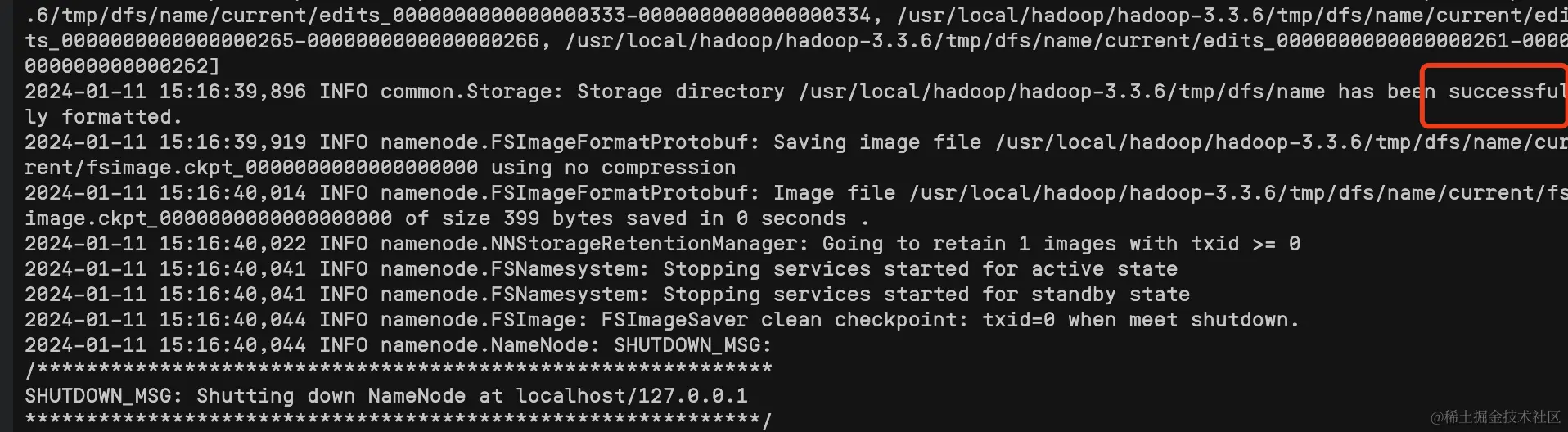Screen dimensions: 1568x432
Task: Click the "Shutting down NameNode" text
Action: click(x=331, y=396)
